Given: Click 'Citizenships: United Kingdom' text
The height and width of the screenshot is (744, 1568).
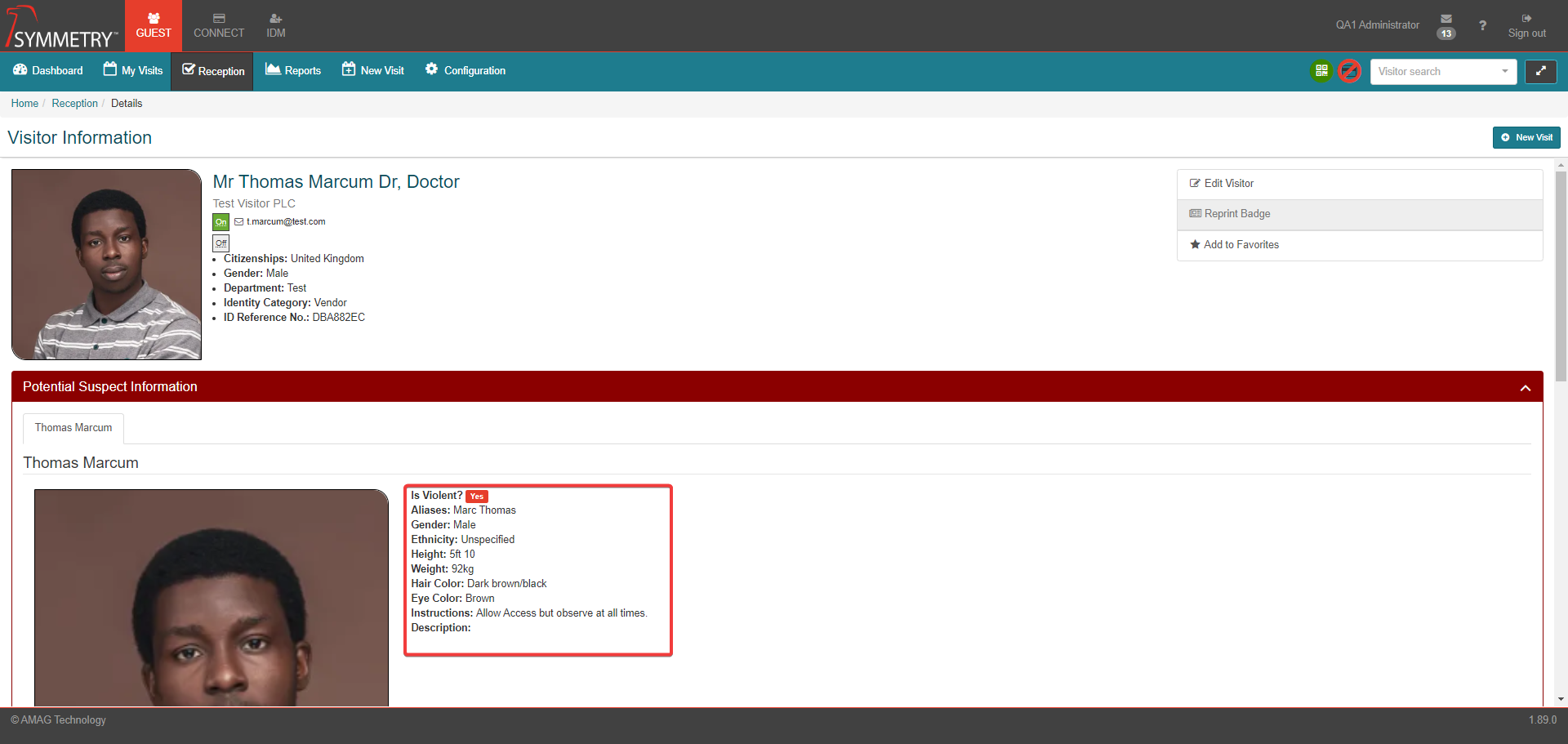Looking at the screenshot, I should (294, 259).
